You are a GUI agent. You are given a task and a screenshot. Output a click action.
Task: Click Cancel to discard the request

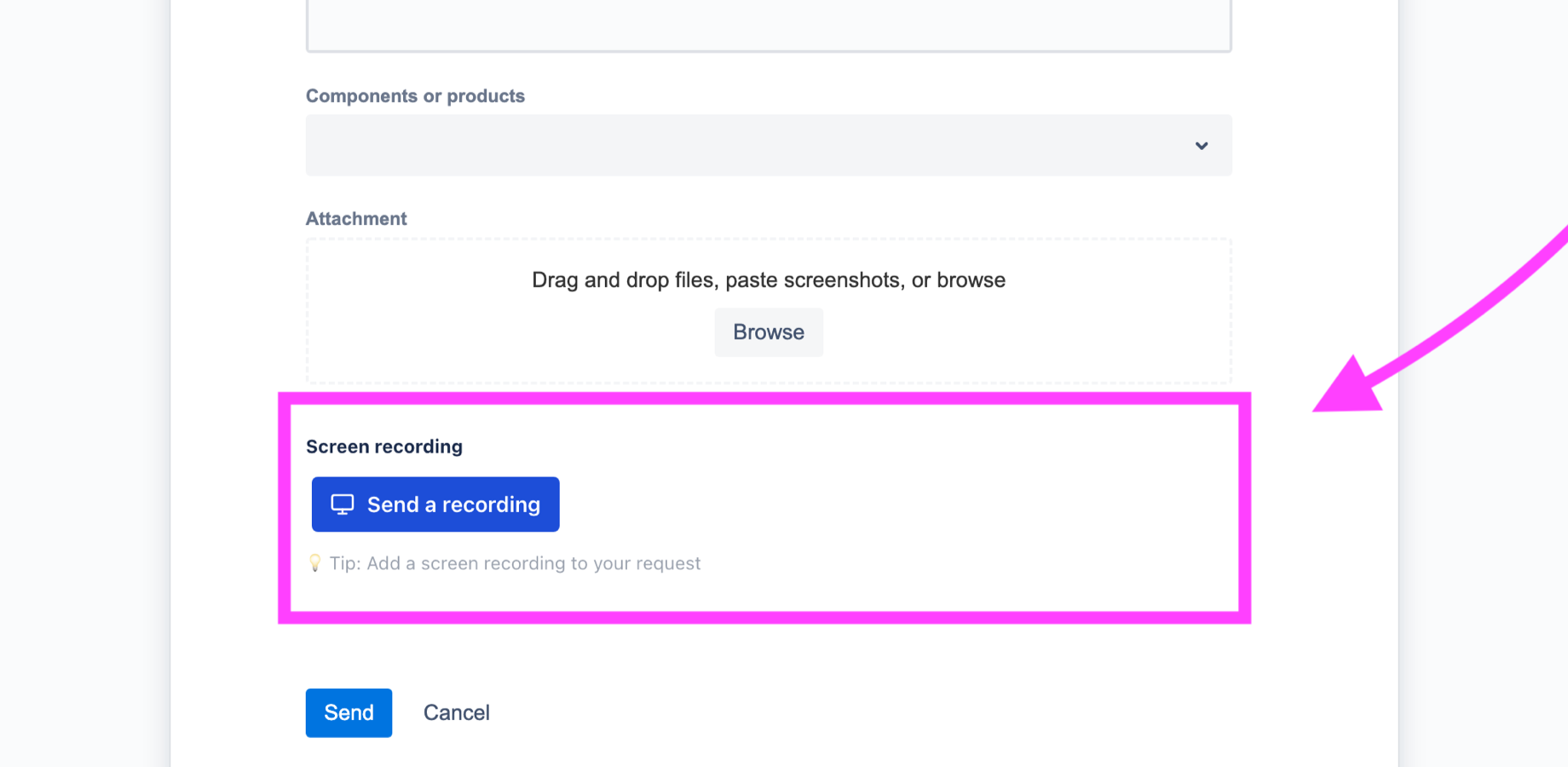[x=457, y=712]
